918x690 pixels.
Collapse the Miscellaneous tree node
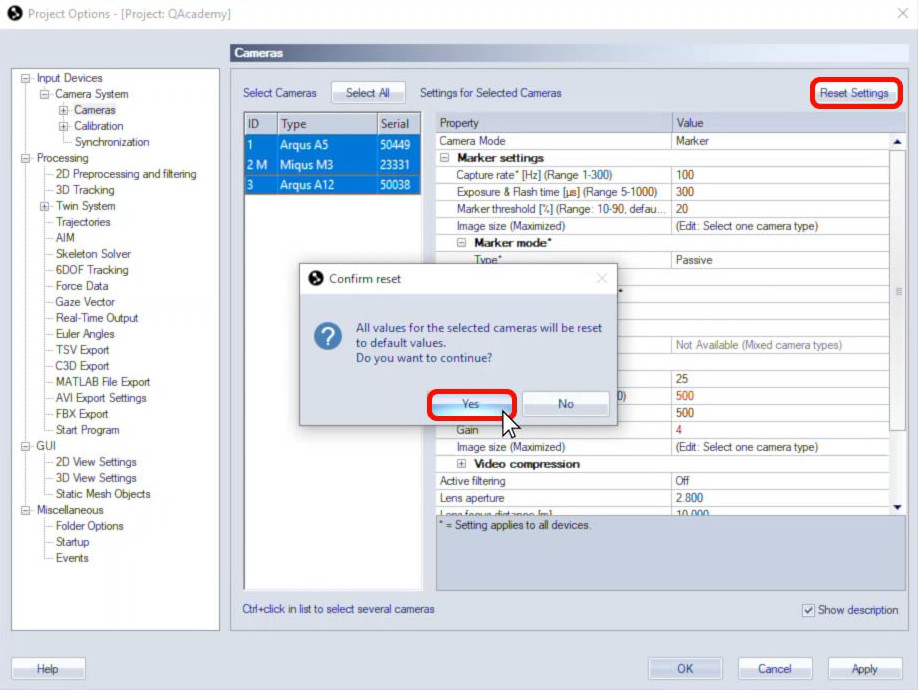pos(25,510)
